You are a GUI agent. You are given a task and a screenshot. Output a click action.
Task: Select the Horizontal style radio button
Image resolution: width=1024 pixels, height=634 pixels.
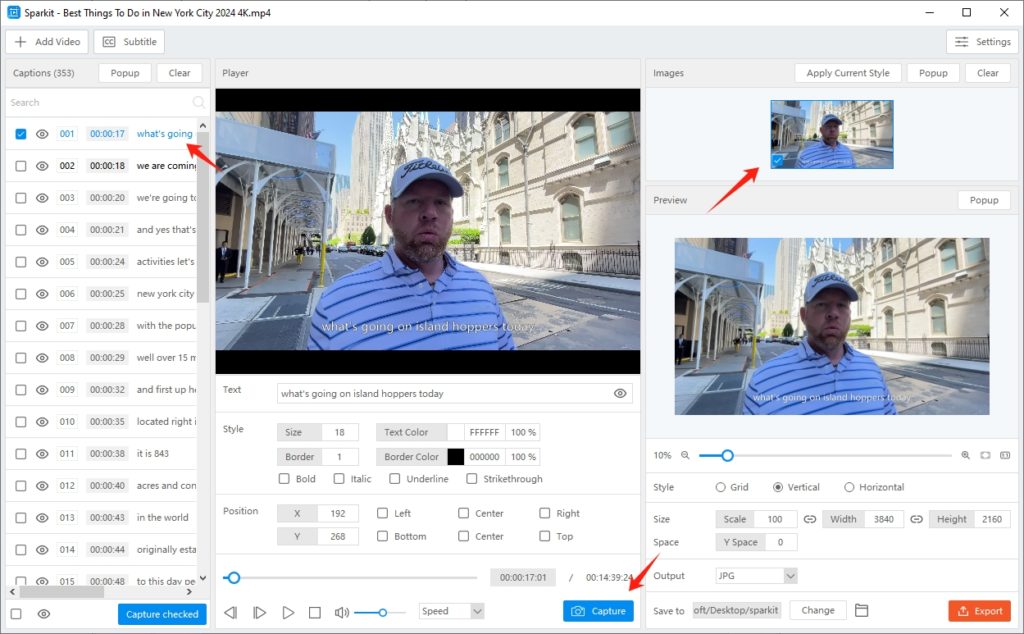[x=849, y=487]
